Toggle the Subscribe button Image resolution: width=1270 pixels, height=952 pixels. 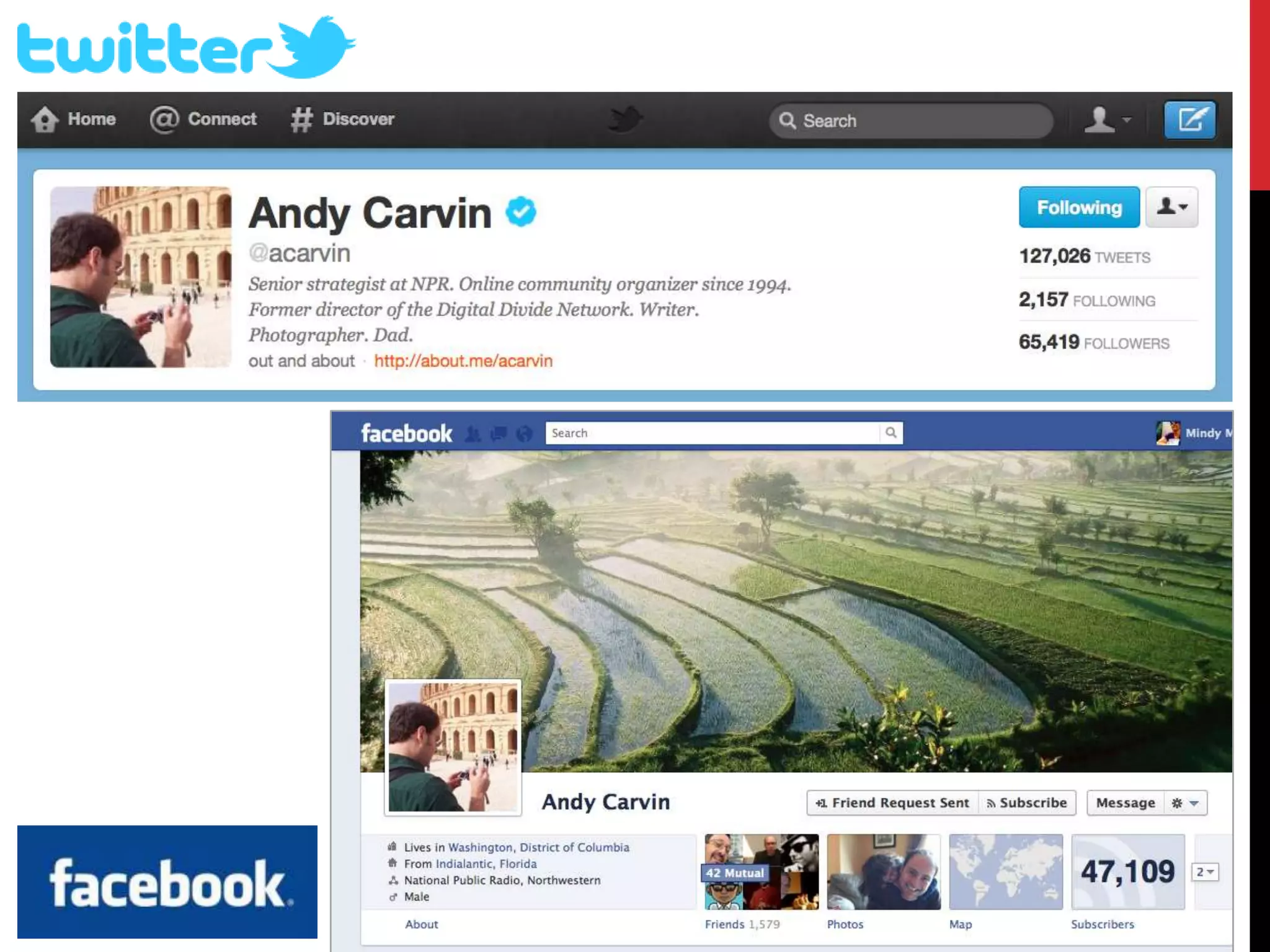[x=1027, y=803]
